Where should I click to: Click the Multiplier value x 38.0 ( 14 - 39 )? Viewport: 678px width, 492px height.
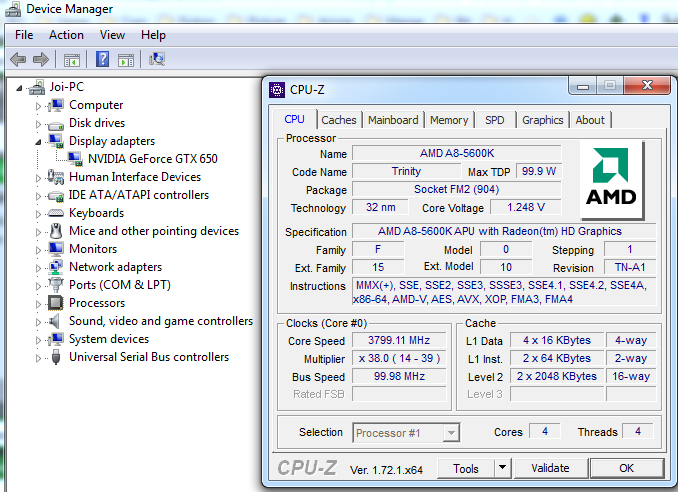point(399,358)
